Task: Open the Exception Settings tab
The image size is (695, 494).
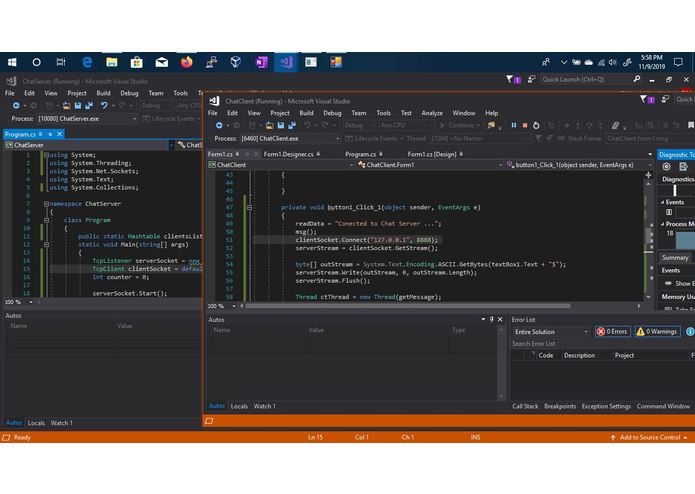Action: 606,406
